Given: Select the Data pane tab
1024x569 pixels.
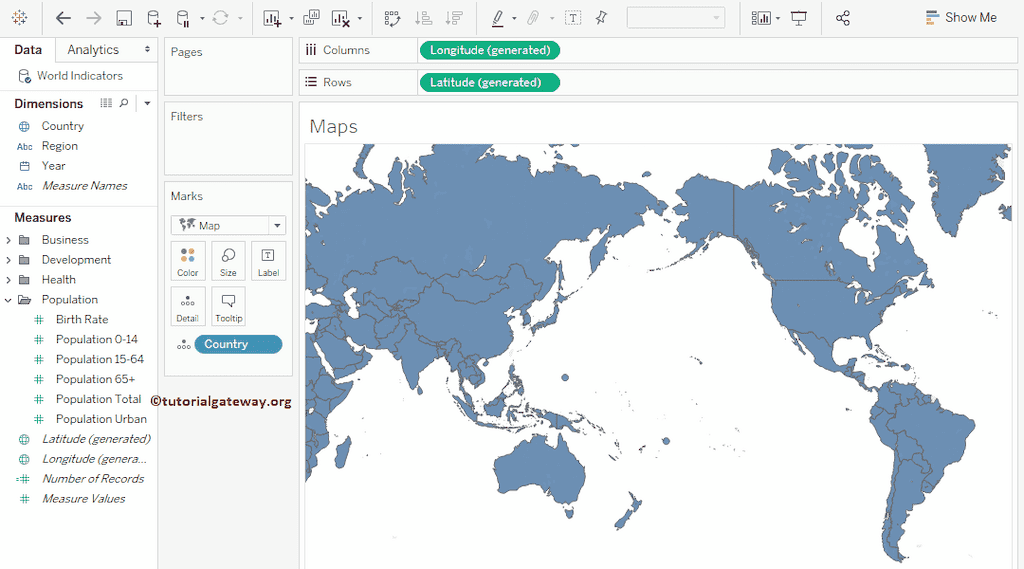Looking at the screenshot, I should click(x=28, y=50).
